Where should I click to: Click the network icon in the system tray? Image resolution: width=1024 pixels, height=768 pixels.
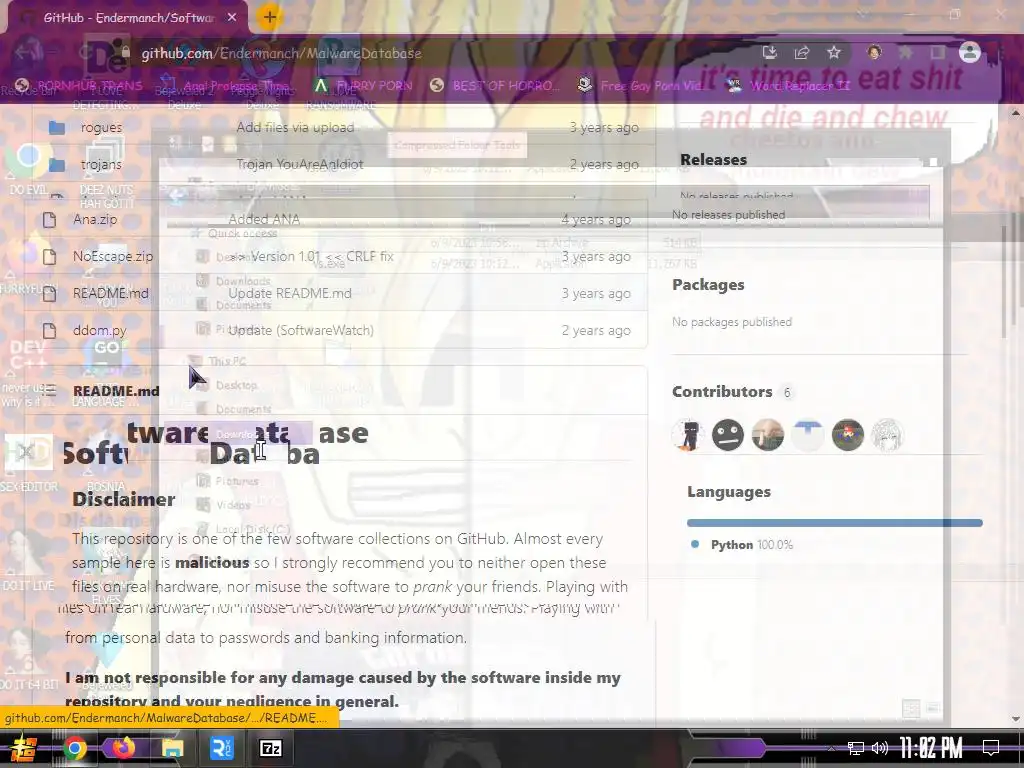[x=856, y=748]
